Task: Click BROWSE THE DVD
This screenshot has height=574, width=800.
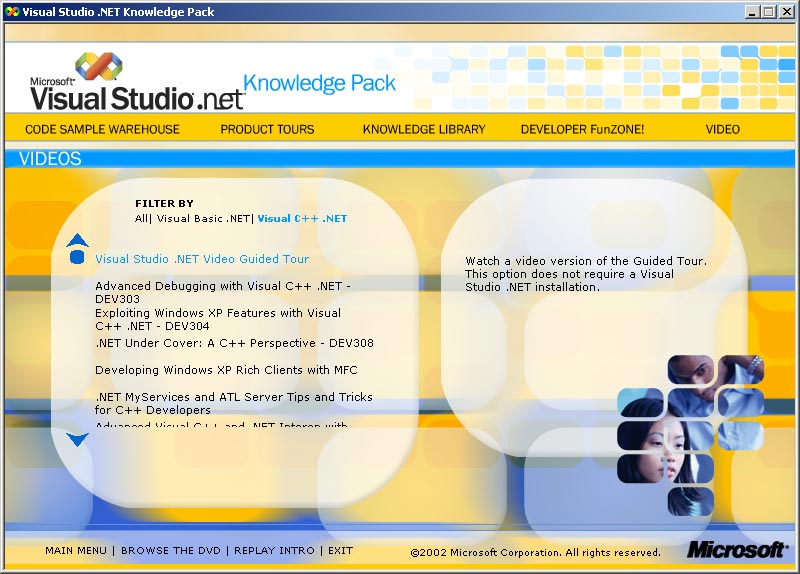Action: [x=170, y=551]
